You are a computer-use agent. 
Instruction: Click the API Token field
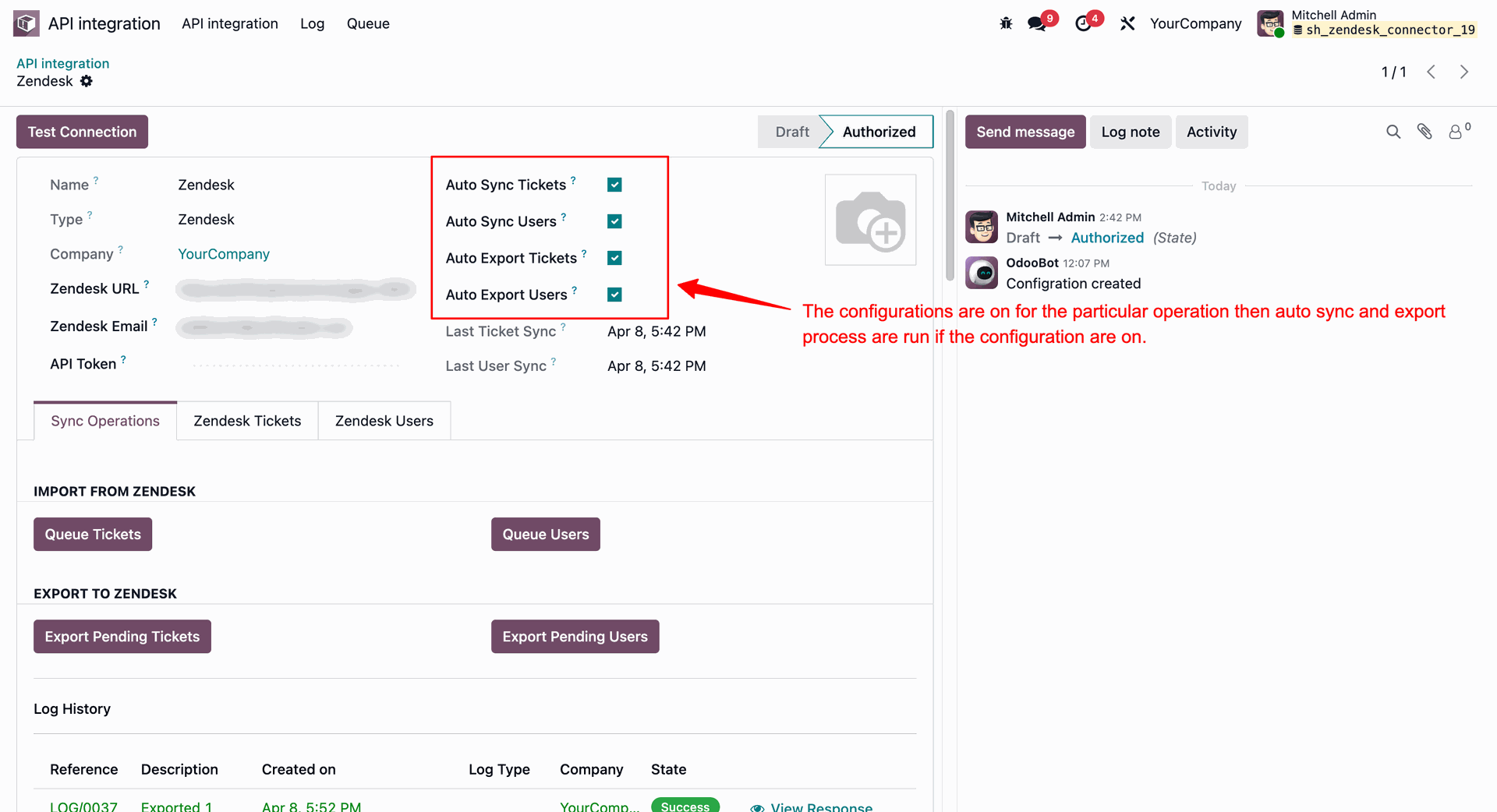click(x=296, y=364)
